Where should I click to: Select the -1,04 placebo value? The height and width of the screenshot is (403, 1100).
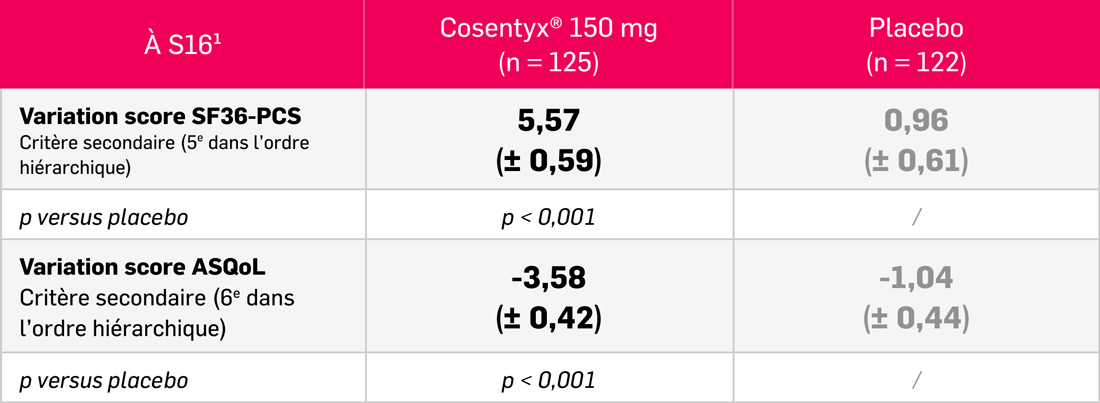pos(915,277)
